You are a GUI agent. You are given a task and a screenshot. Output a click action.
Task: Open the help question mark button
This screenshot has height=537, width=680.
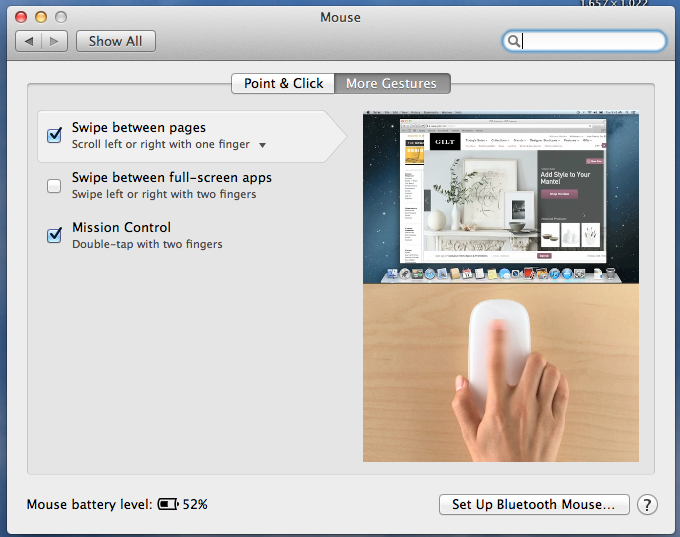point(647,505)
